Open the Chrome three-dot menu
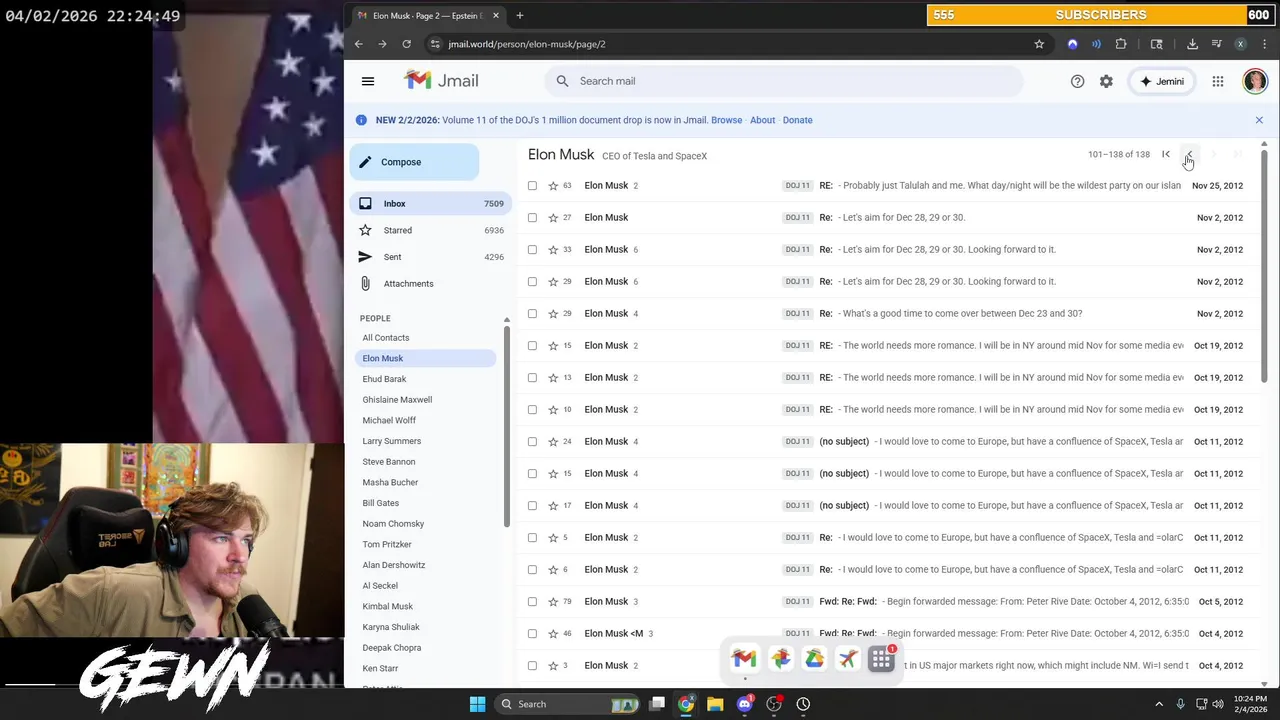Screen dimensions: 1280x720 pyautogui.click(x=1265, y=44)
